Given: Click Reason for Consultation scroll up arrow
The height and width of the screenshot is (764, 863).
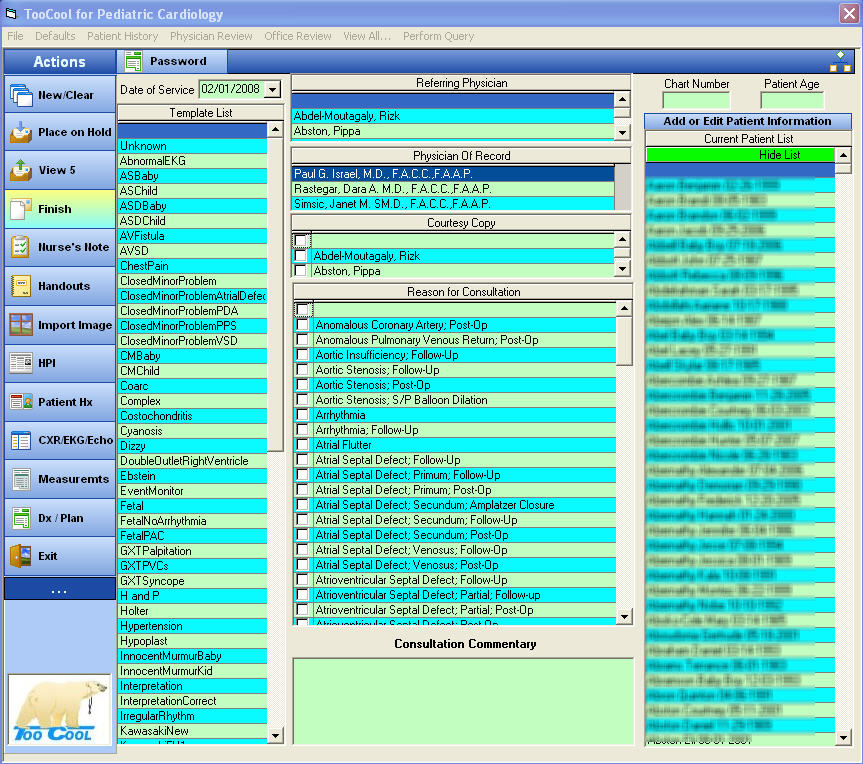Looking at the screenshot, I should [x=624, y=308].
